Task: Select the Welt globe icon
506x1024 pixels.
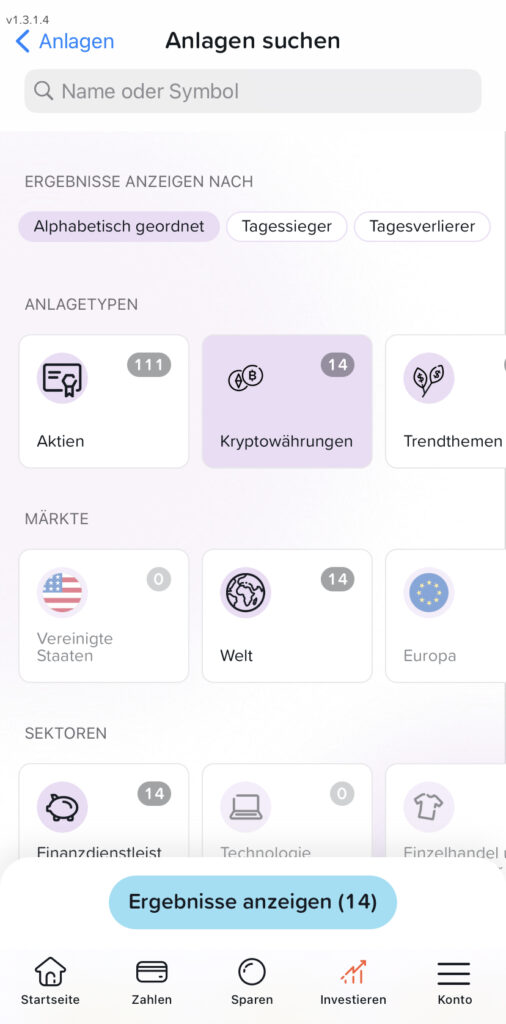Action: click(x=245, y=592)
